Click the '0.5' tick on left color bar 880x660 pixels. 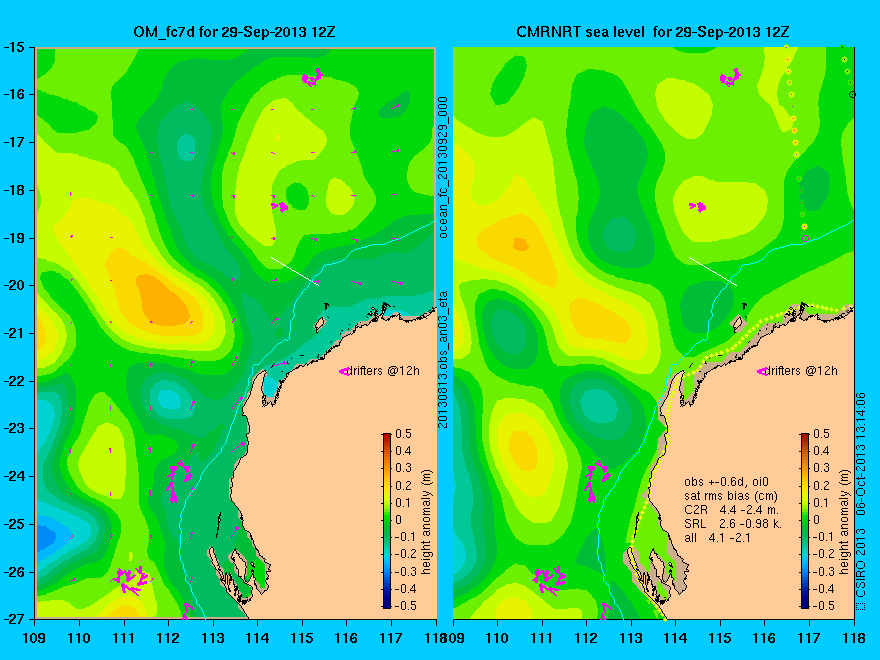point(404,434)
